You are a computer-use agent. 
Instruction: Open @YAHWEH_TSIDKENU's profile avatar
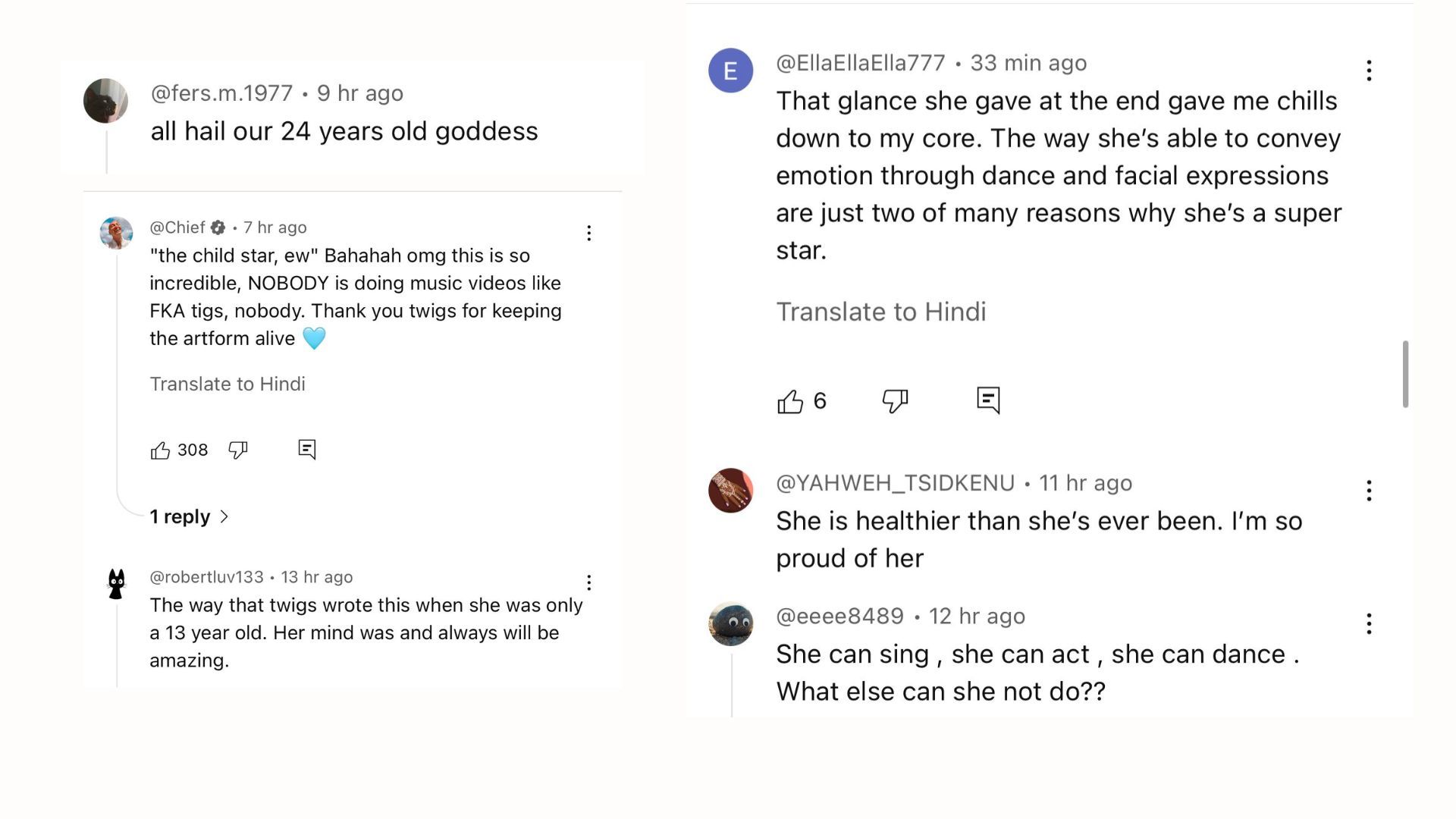coord(730,491)
